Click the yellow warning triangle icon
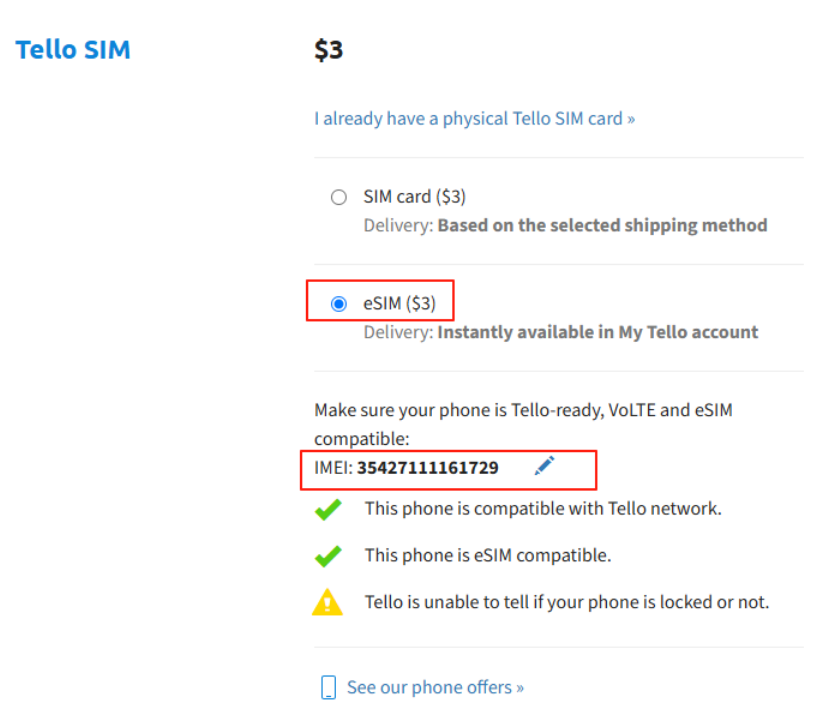This screenshot has width=824, height=706. (x=327, y=602)
